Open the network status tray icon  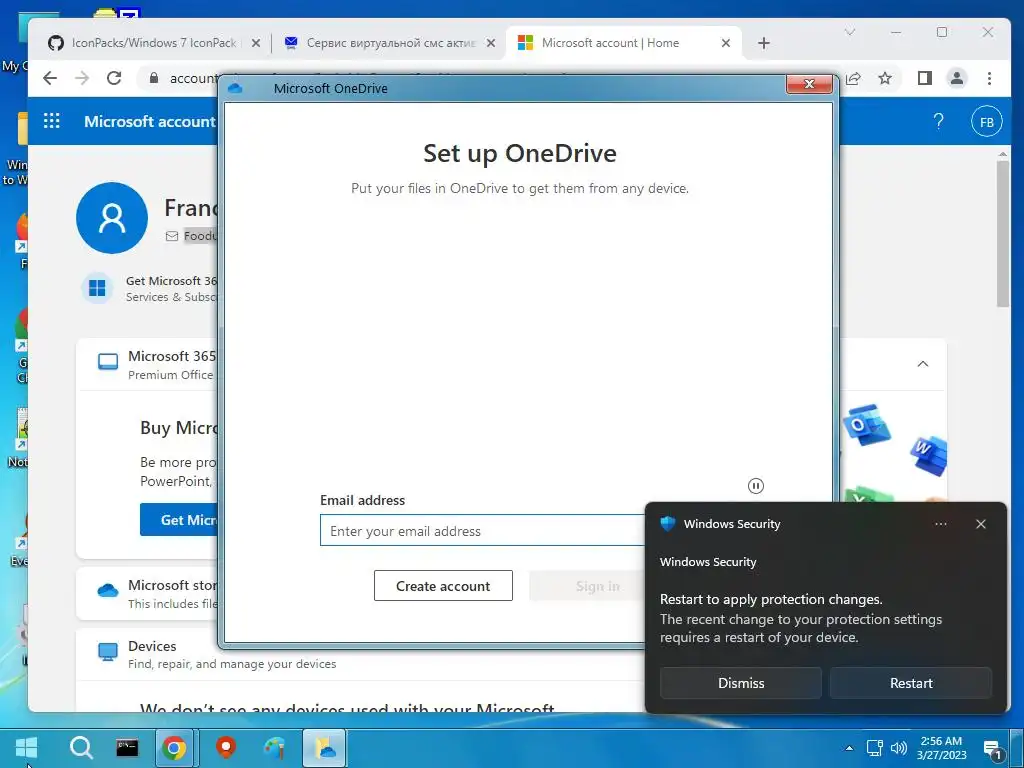874,748
